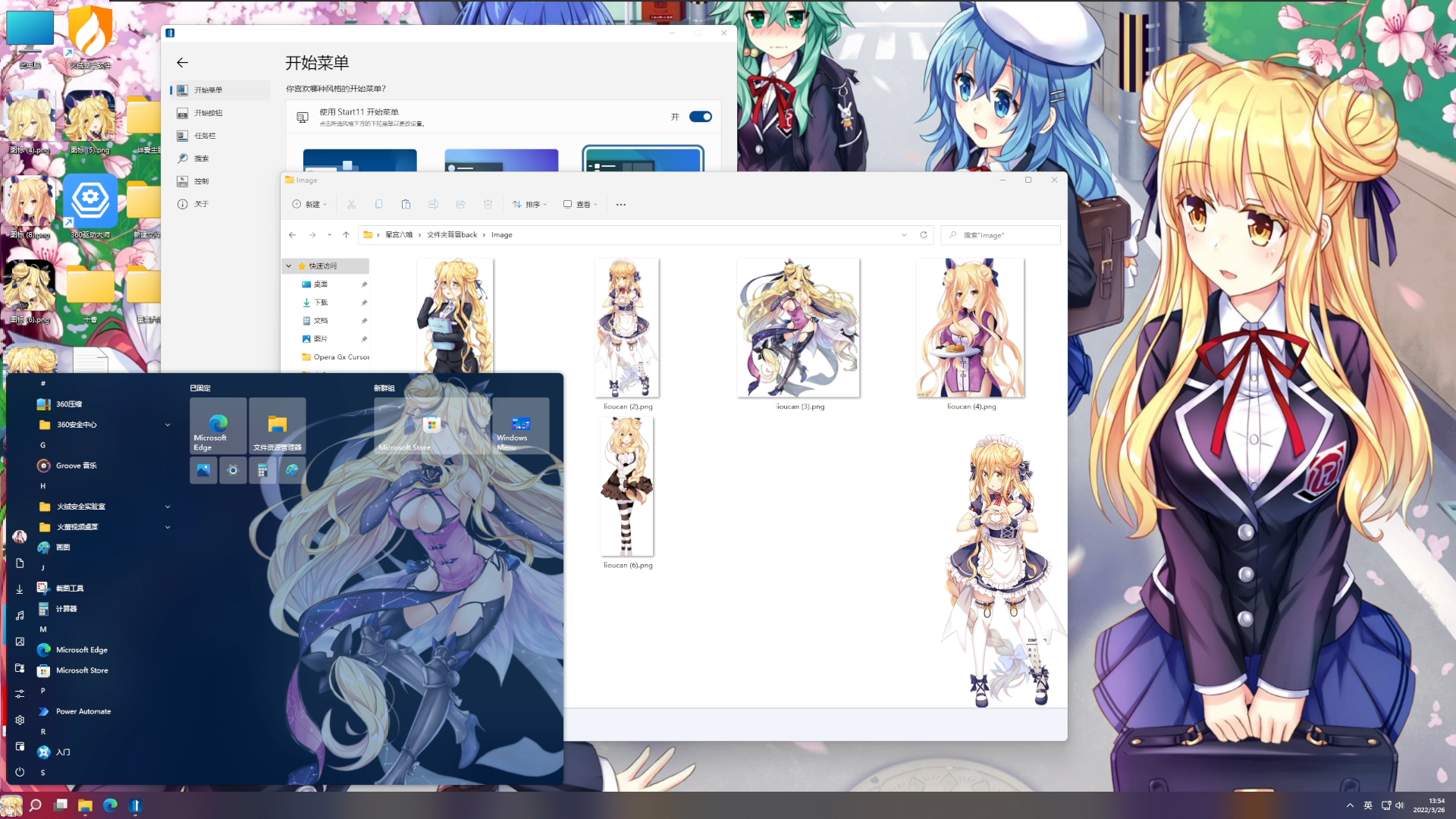Viewport: 1456px width, 819px height.
Task: Click the Music icon in start menu rail
Action: click(20, 615)
